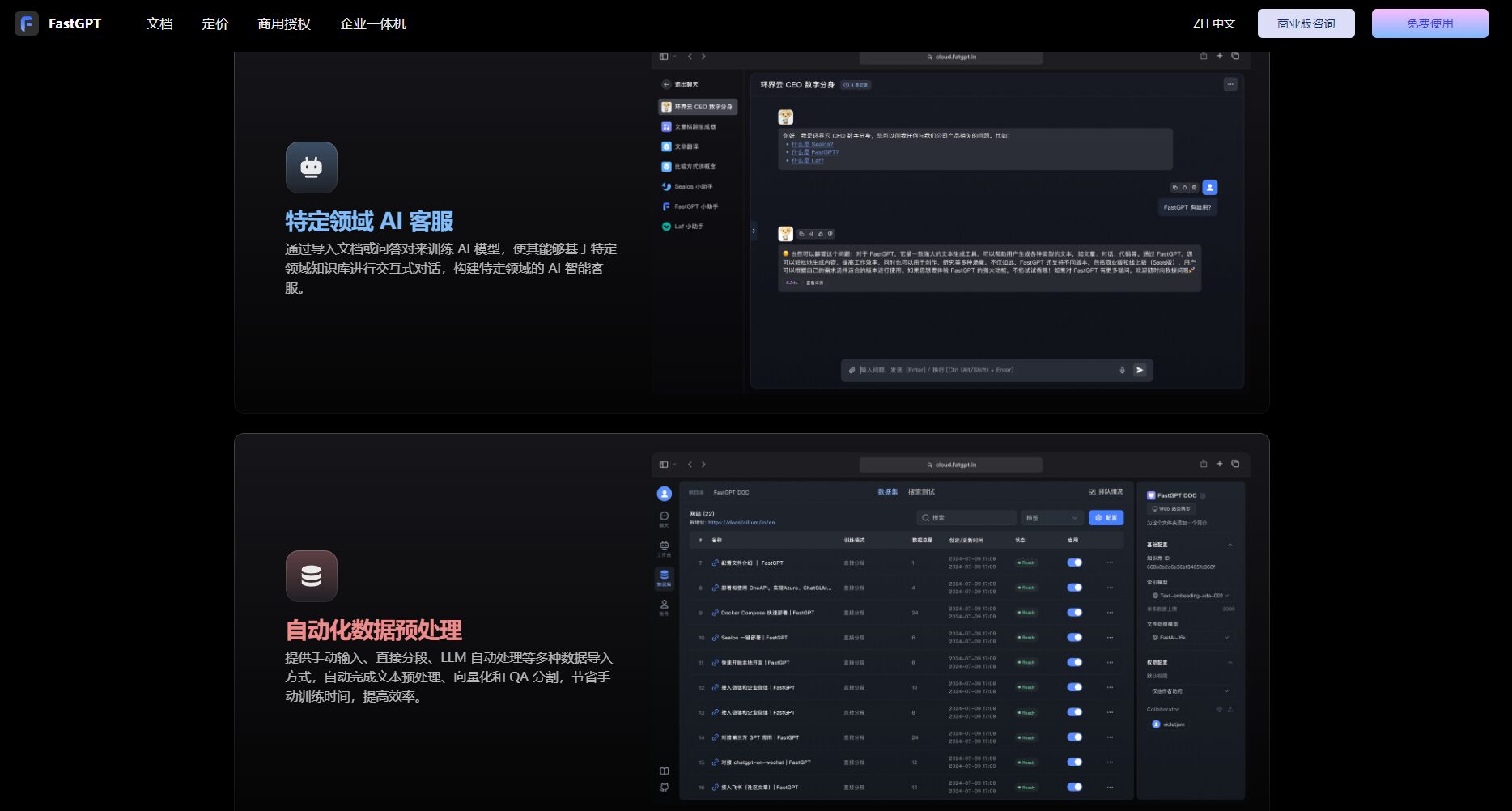Toggle the switch for chatgpt-on-wechat row
This screenshot has height=811, width=1512.
pyautogui.click(x=1074, y=762)
